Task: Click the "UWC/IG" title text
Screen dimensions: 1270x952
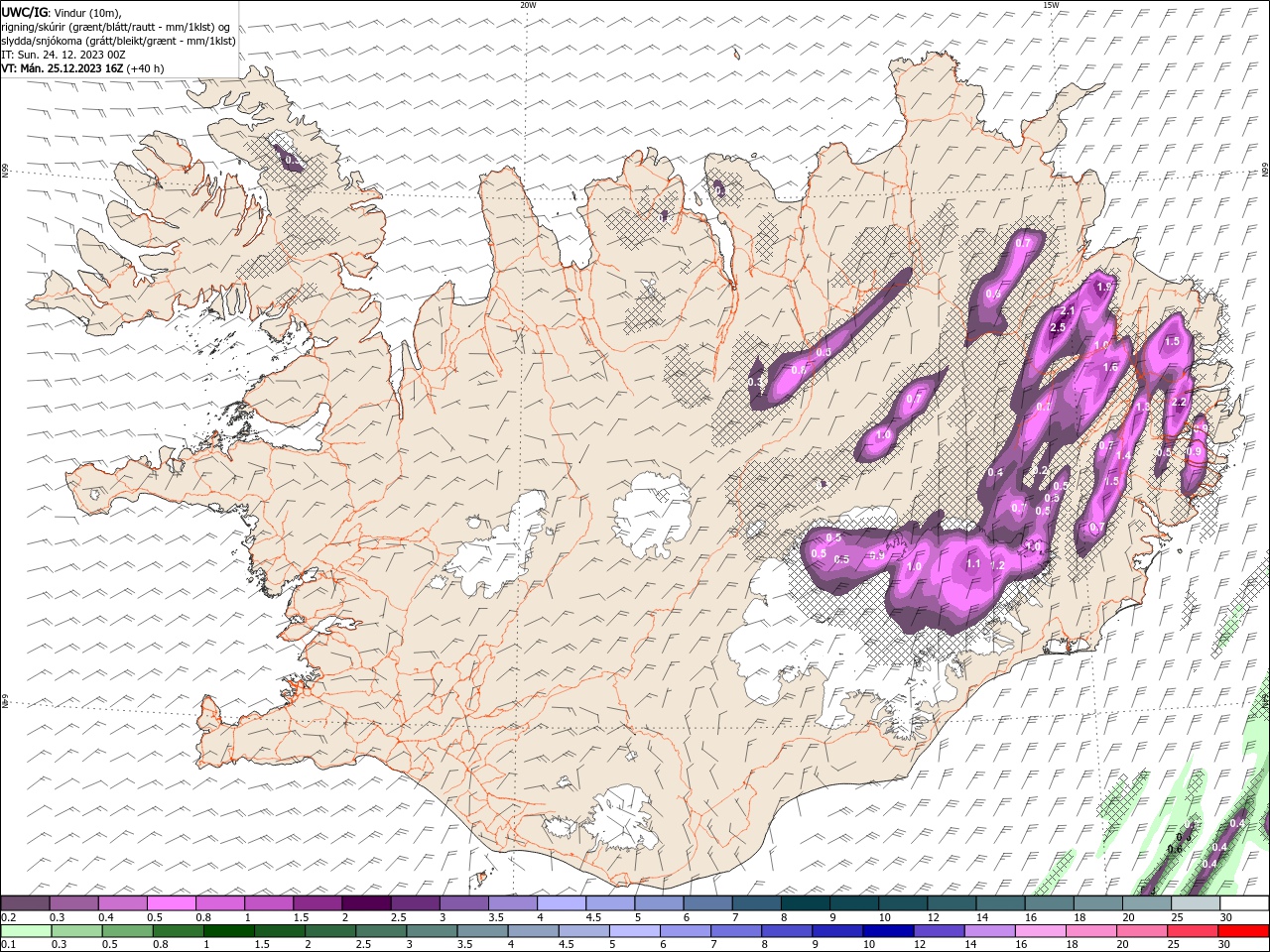Action: 26,11
